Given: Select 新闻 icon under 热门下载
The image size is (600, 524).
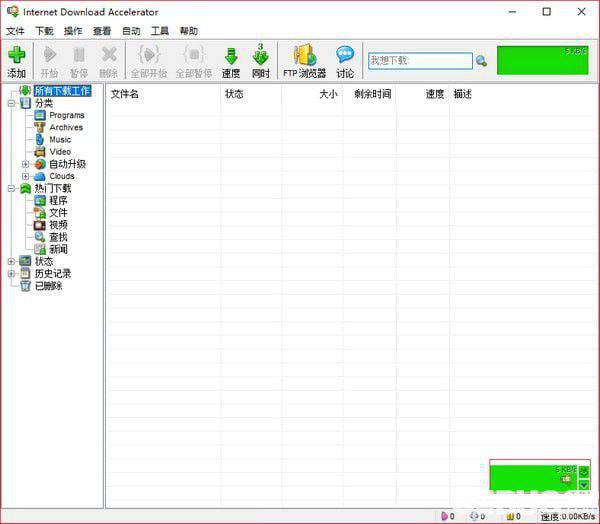Looking at the screenshot, I should pos(40,250).
